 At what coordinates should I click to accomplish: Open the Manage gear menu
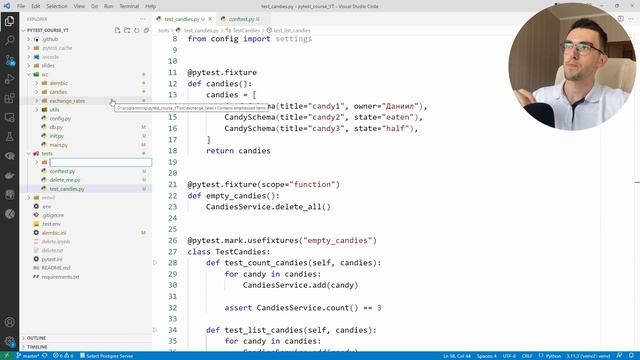coord(9,341)
